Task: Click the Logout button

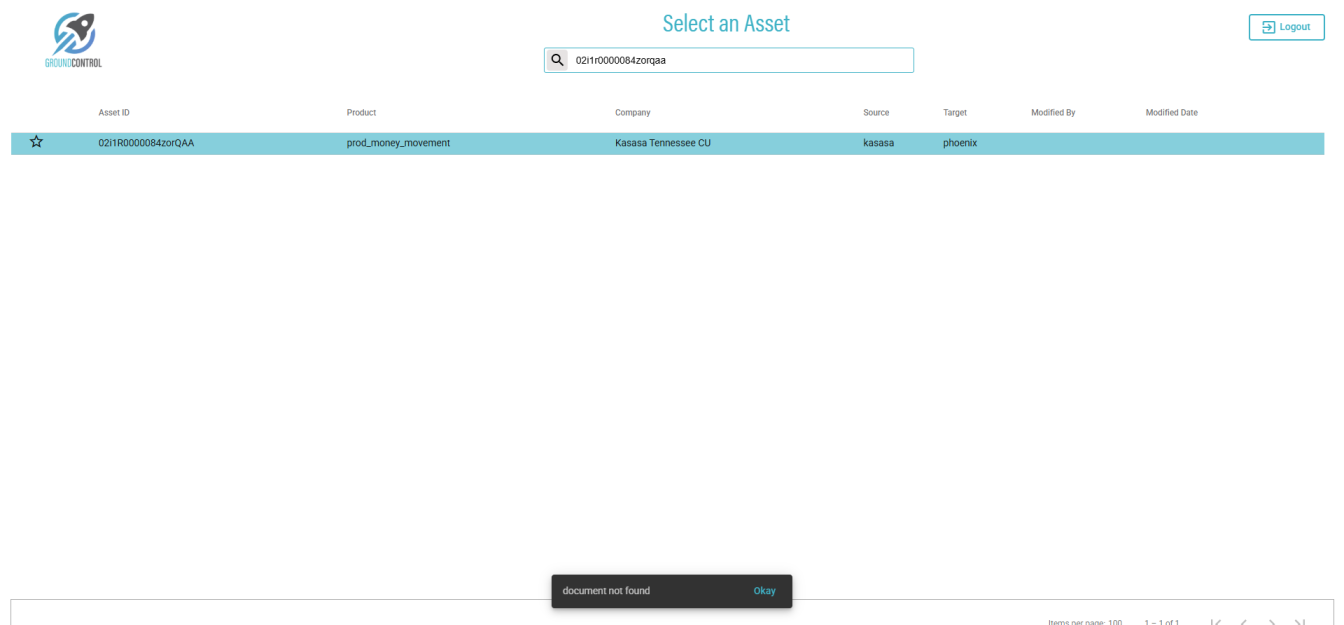Action: [x=1286, y=27]
